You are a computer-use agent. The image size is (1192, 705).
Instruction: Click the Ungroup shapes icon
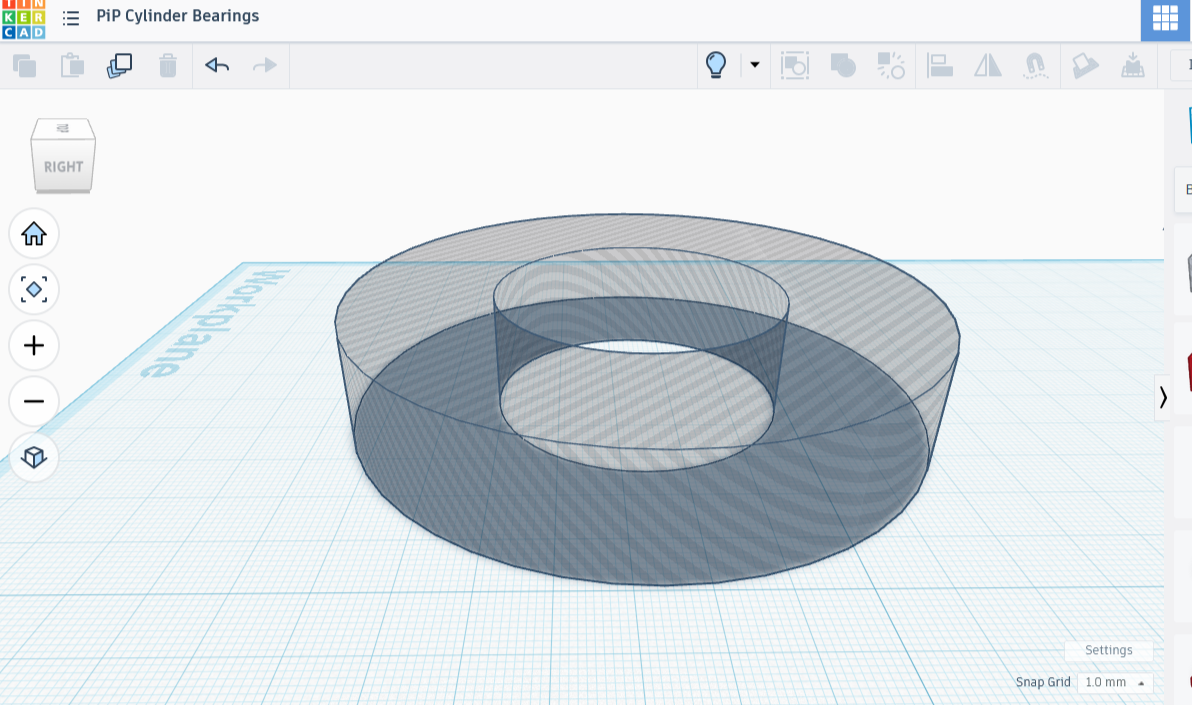click(891, 65)
